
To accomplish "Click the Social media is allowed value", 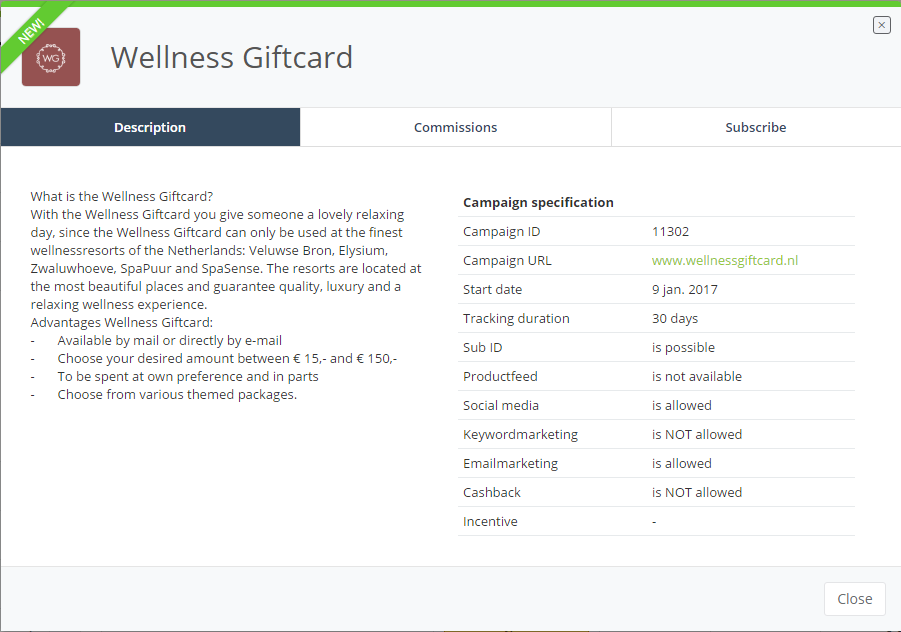I will click(681, 406).
